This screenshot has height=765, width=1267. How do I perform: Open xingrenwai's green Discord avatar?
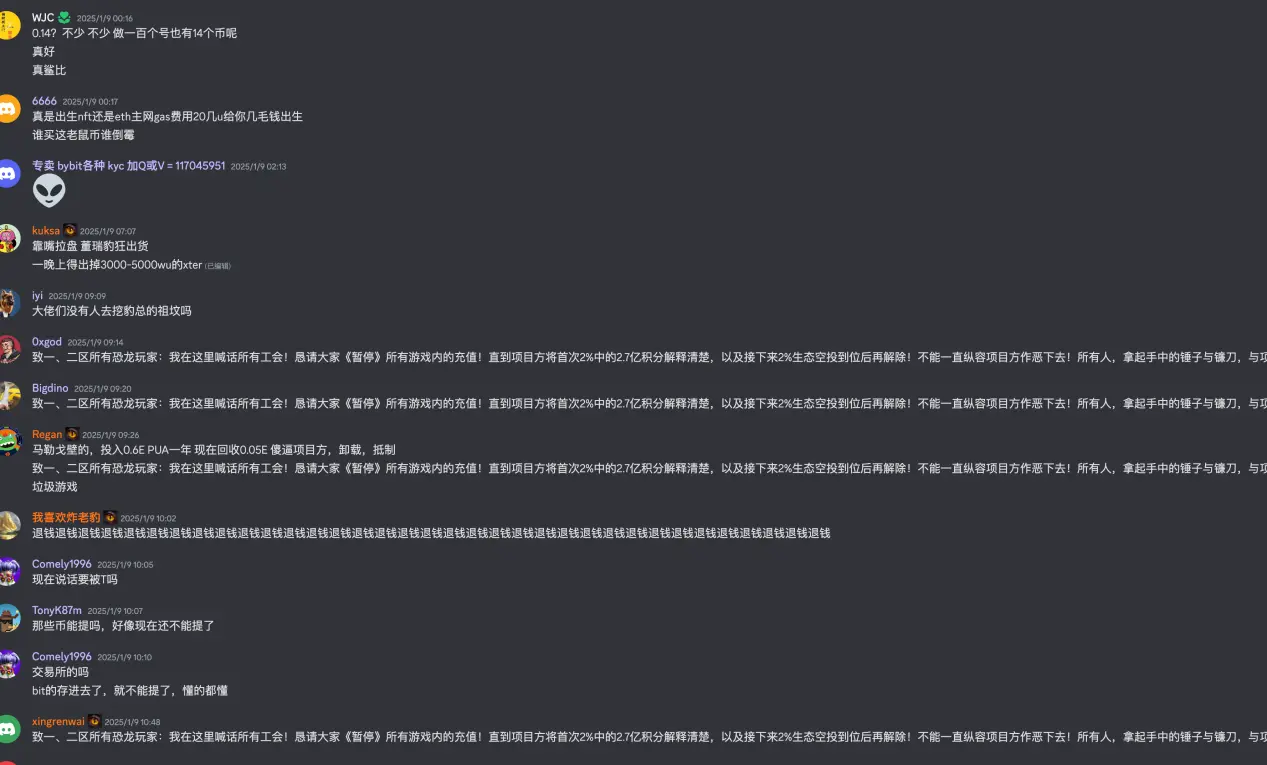coord(9,728)
